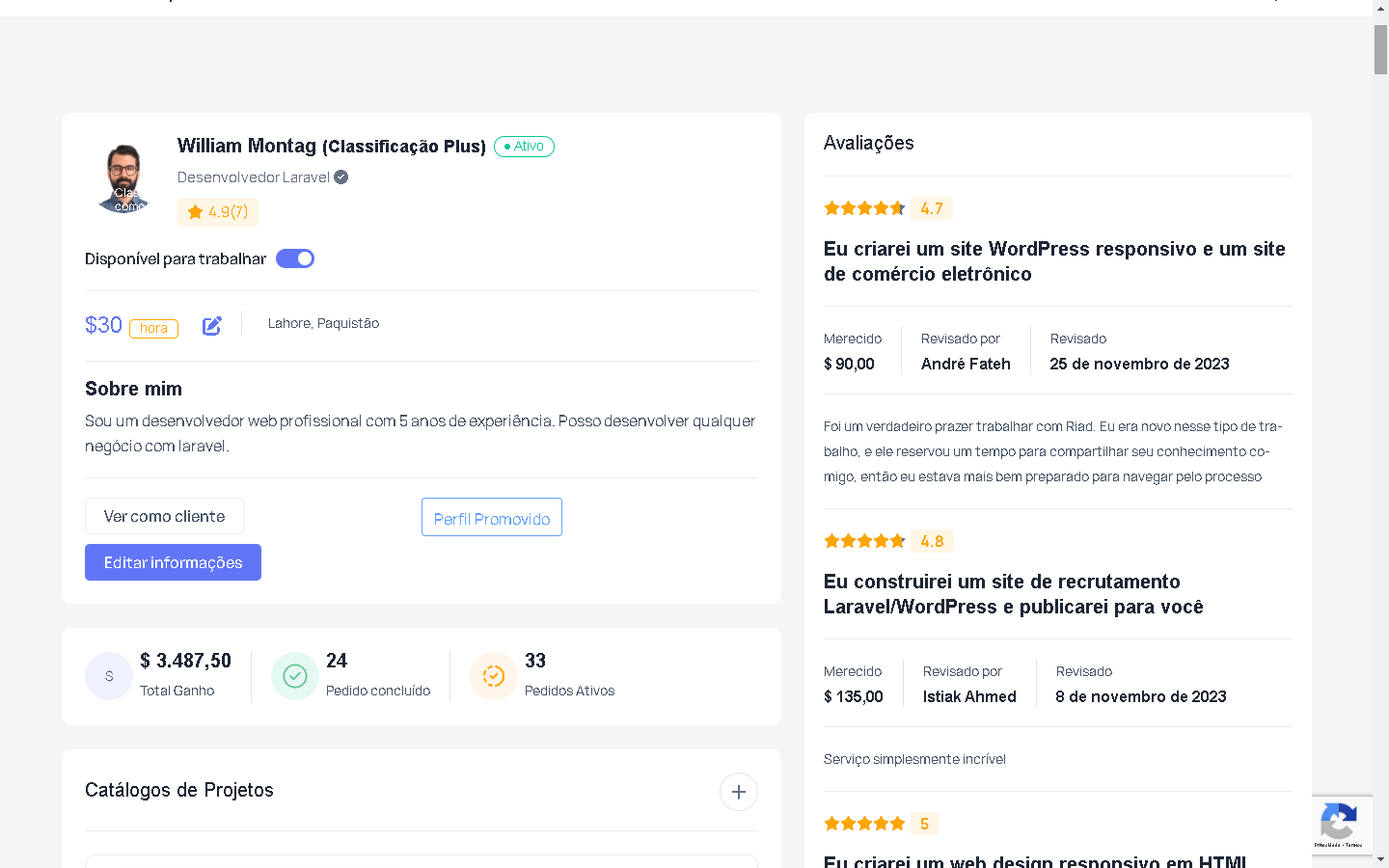Click the reCAPTCHA badge icon
Screen dimensions: 1389x868
click(x=1338, y=823)
